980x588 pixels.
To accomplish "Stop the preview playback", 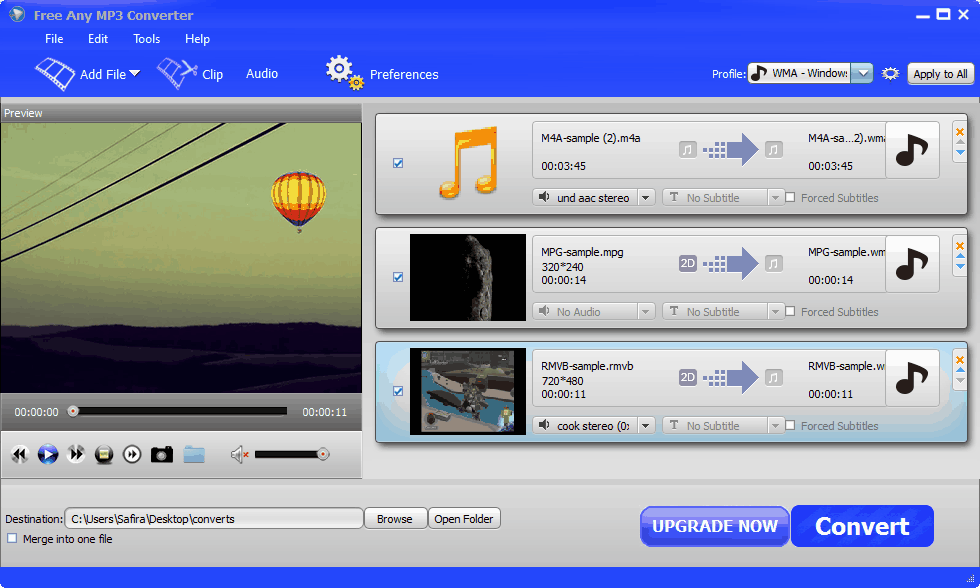I will click(x=104, y=454).
